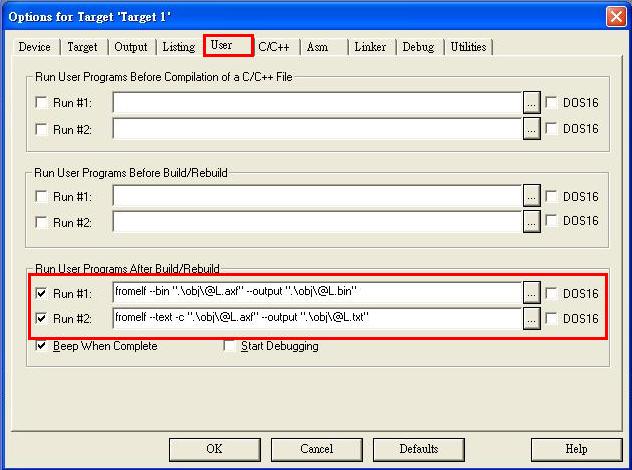Enable Start Debugging checkbox
The height and width of the screenshot is (470, 632).
(230, 346)
